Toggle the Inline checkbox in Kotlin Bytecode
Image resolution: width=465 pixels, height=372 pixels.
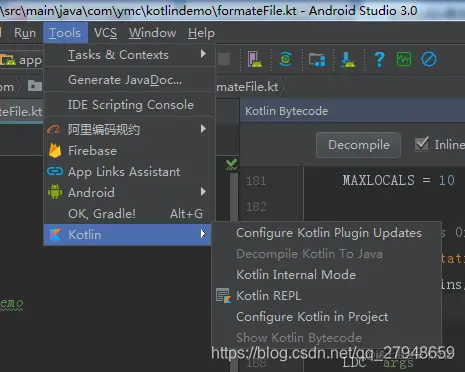422,144
